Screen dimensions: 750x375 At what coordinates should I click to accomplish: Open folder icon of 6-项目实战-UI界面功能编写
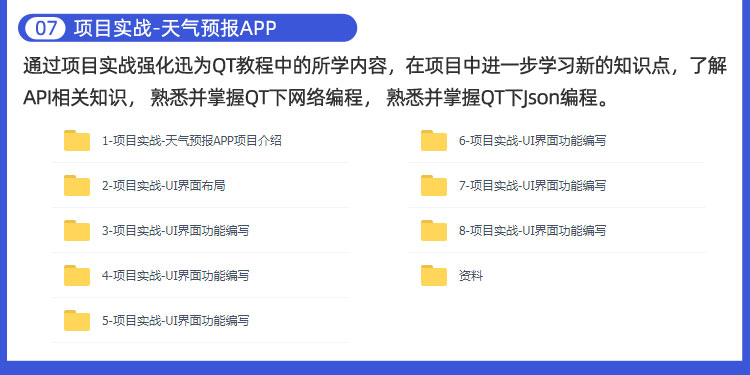pos(434,141)
